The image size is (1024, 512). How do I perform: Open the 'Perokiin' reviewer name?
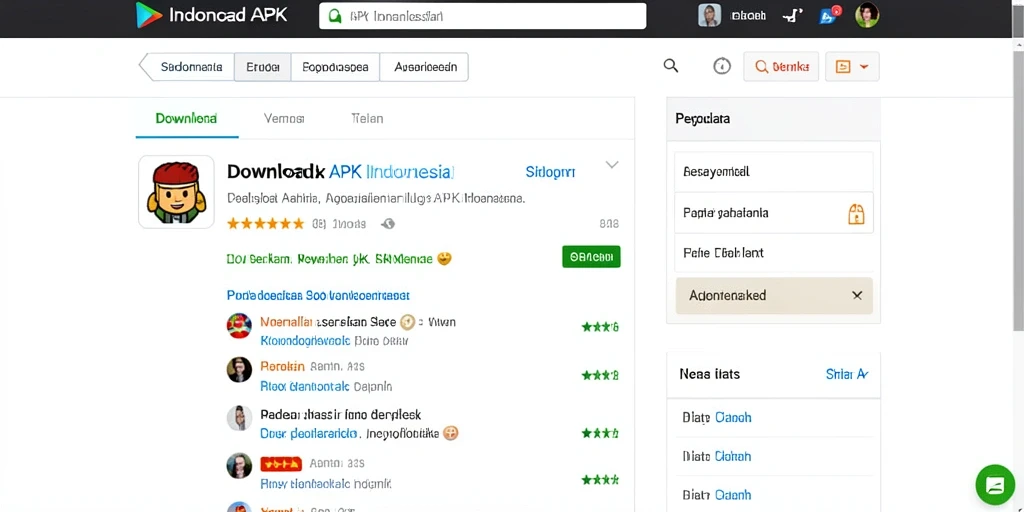click(x=282, y=366)
